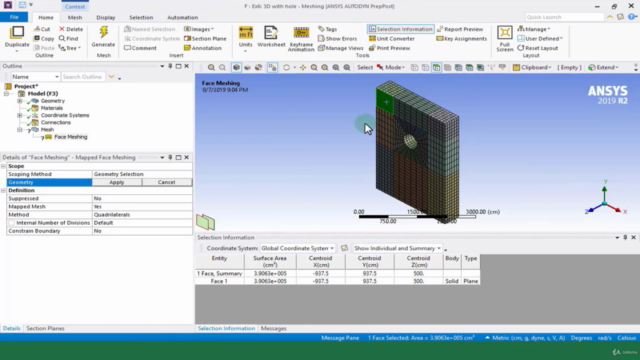This screenshot has width=640, height=360.
Task: Select the Materials tree item
Action: [51, 108]
